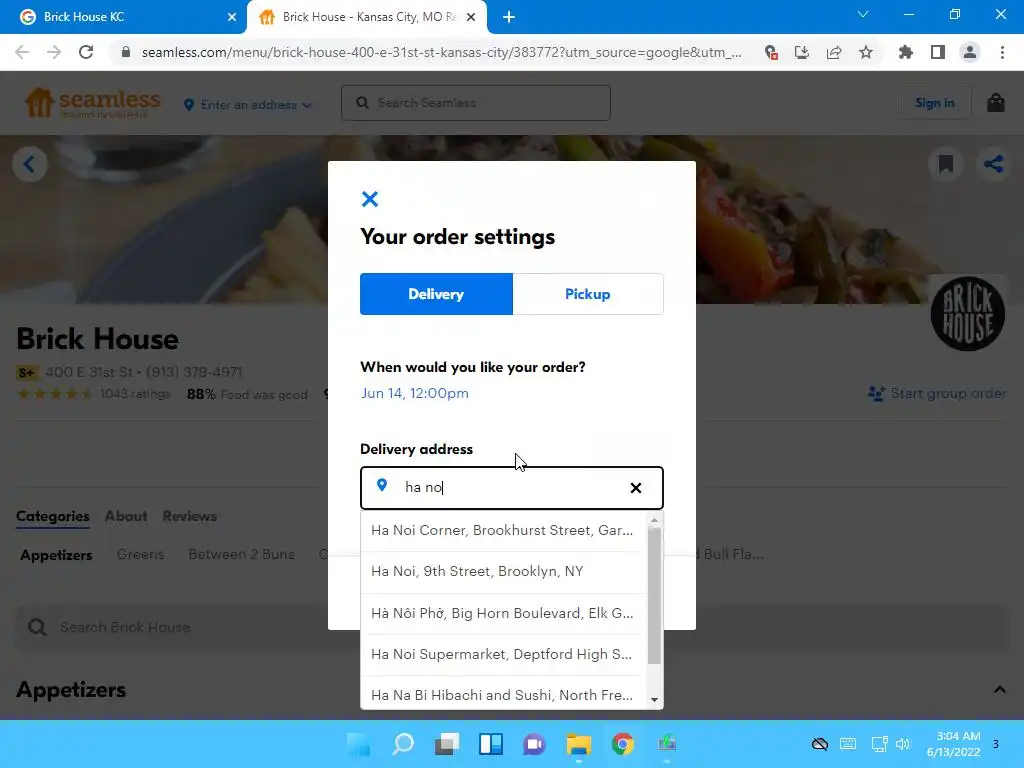Viewport: 1024px width, 768px height.
Task: Click the suggestion list scroll down arrow
Action: [654, 700]
